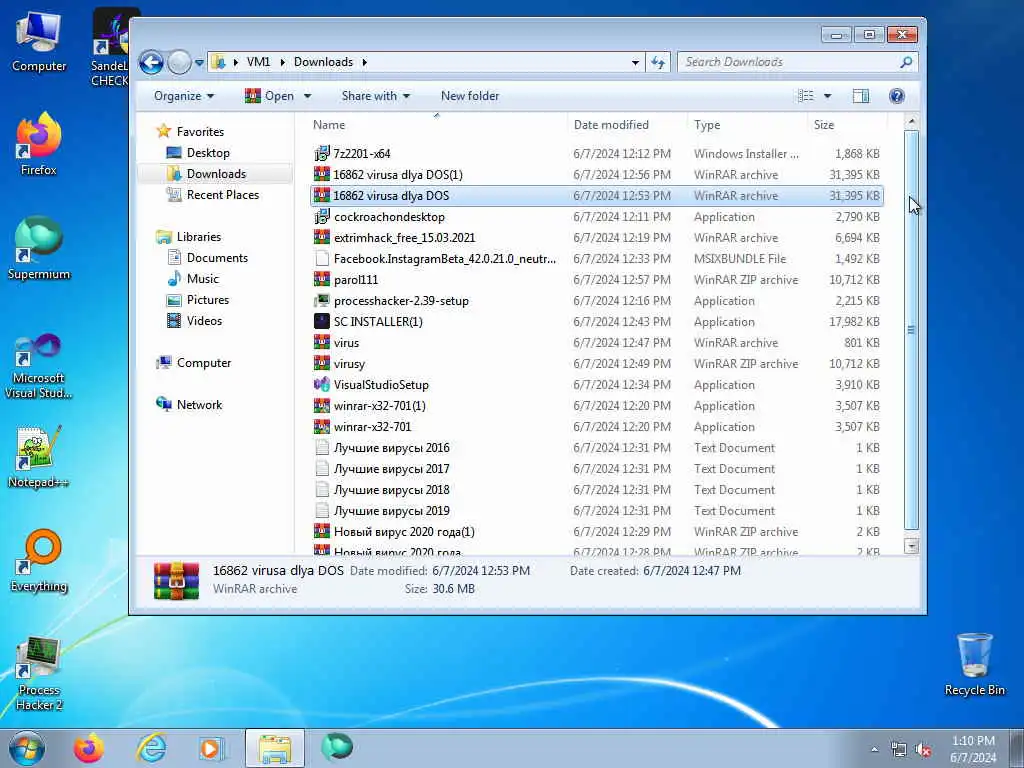Refresh the Downloads folder view
The width and height of the screenshot is (1024, 768).
(x=658, y=62)
